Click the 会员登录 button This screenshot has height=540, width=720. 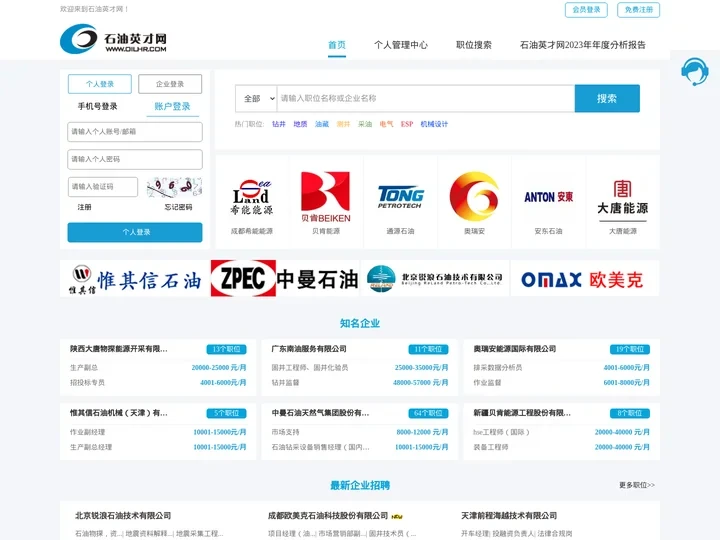coord(586,10)
